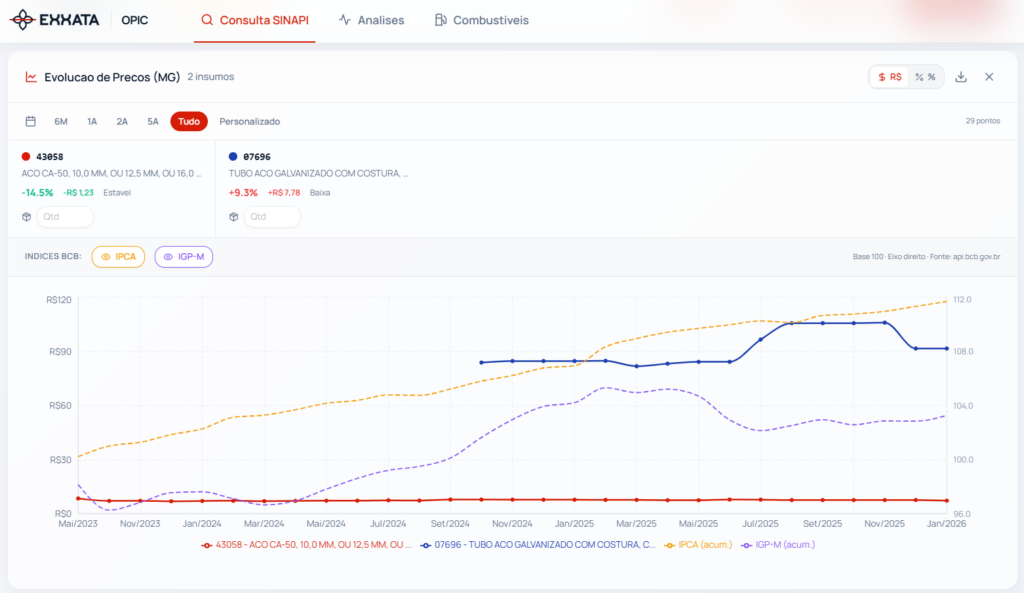Select the 6M time range

coord(61,121)
